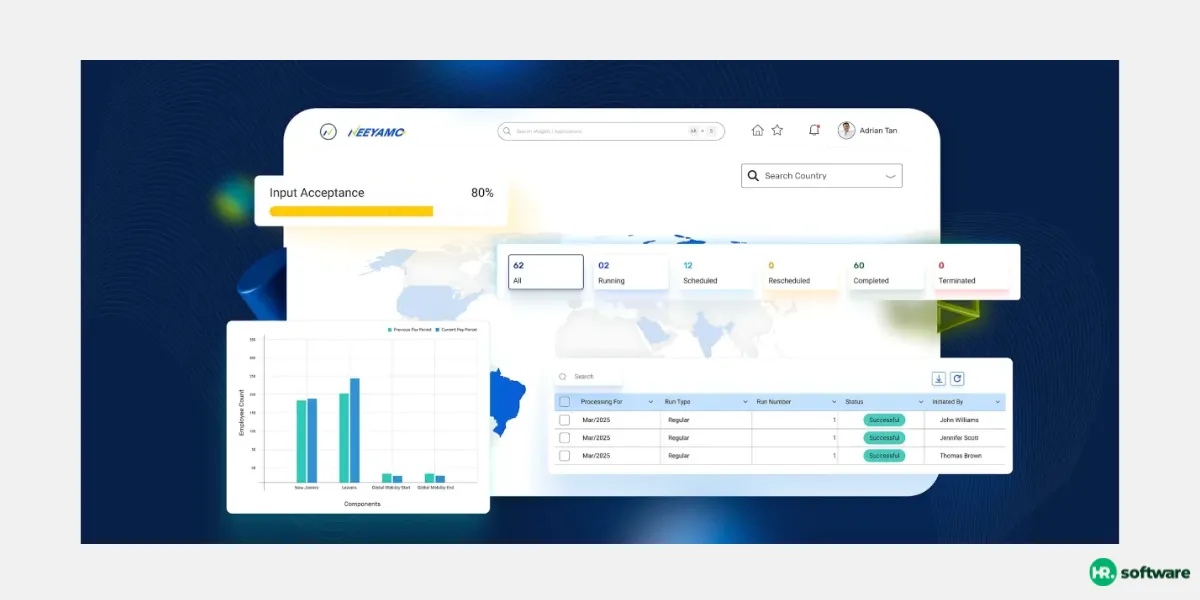This screenshot has width=1200, height=600.
Task: Tick the checkbox for Thomas Brown row
Action: 564,456
